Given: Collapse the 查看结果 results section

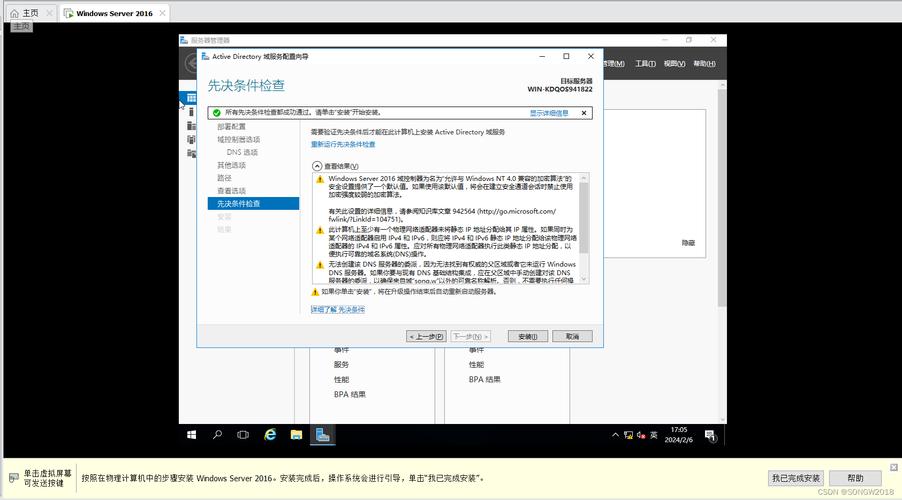Looking at the screenshot, I should [x=317, y=166].
